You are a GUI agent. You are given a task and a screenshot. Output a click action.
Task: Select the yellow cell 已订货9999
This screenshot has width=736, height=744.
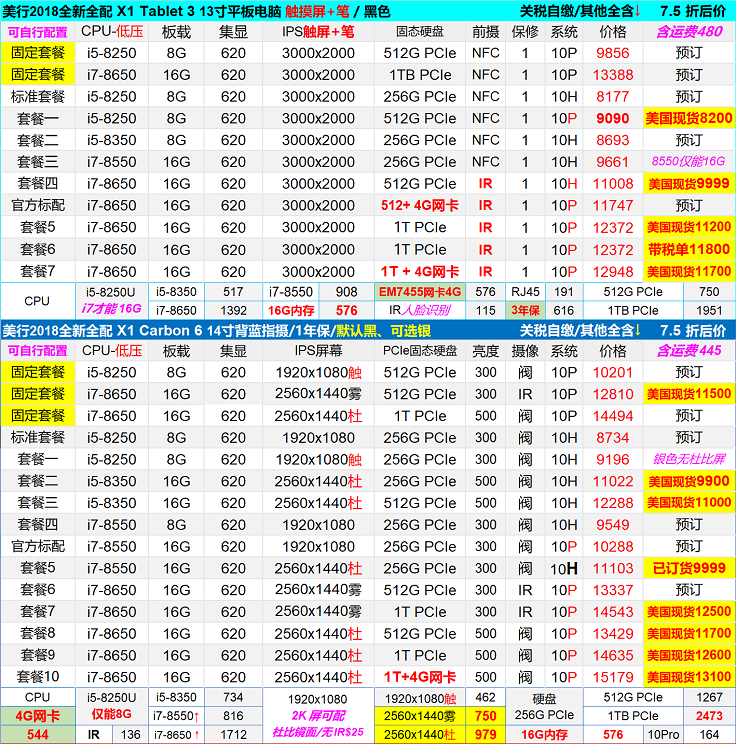click(x=689, y=568)
